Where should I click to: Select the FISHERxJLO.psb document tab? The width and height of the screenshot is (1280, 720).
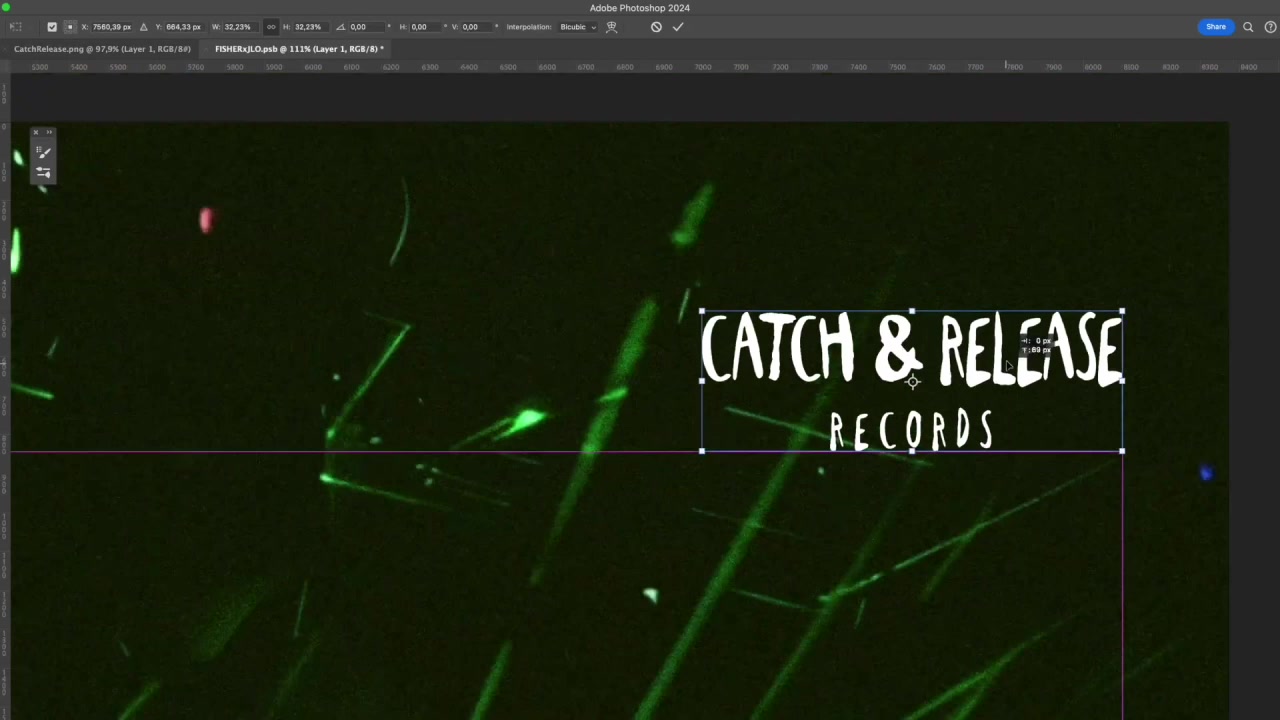pos(299,49)
